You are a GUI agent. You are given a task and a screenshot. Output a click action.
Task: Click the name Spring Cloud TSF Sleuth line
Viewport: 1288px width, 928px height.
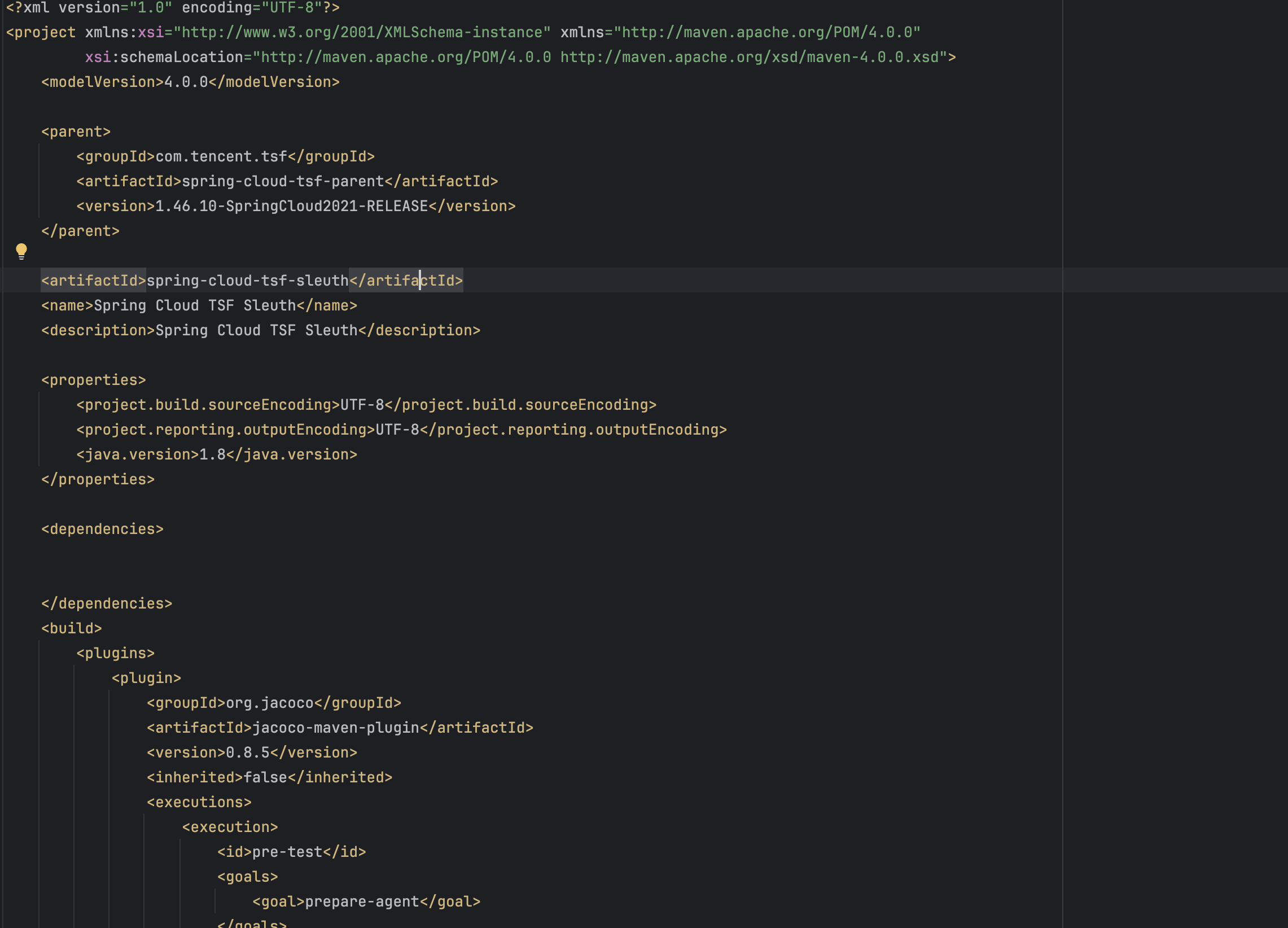(199, 305)
